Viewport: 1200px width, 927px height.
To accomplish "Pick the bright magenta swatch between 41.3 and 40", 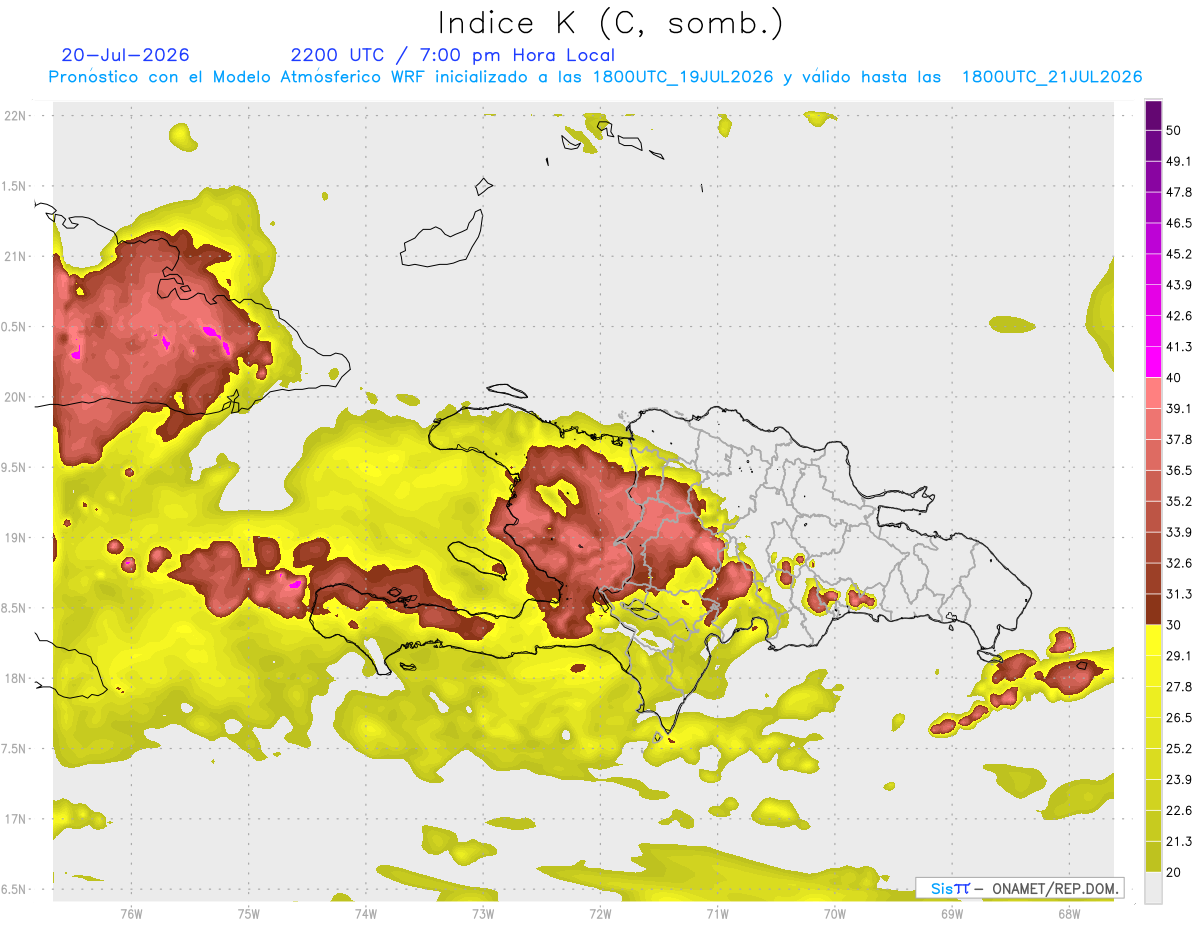I will [1153, 362].
